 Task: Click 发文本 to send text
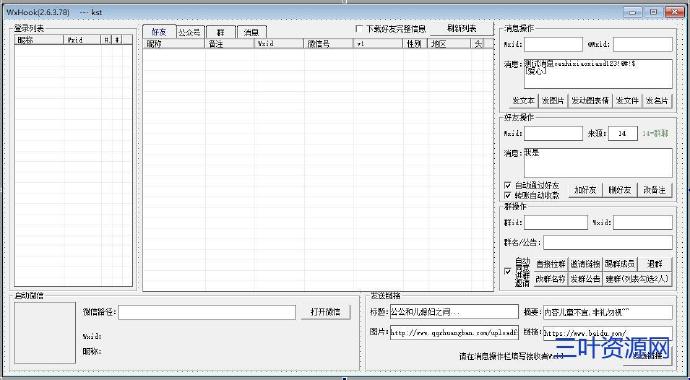pyautogui.click(x=523, y=100)
